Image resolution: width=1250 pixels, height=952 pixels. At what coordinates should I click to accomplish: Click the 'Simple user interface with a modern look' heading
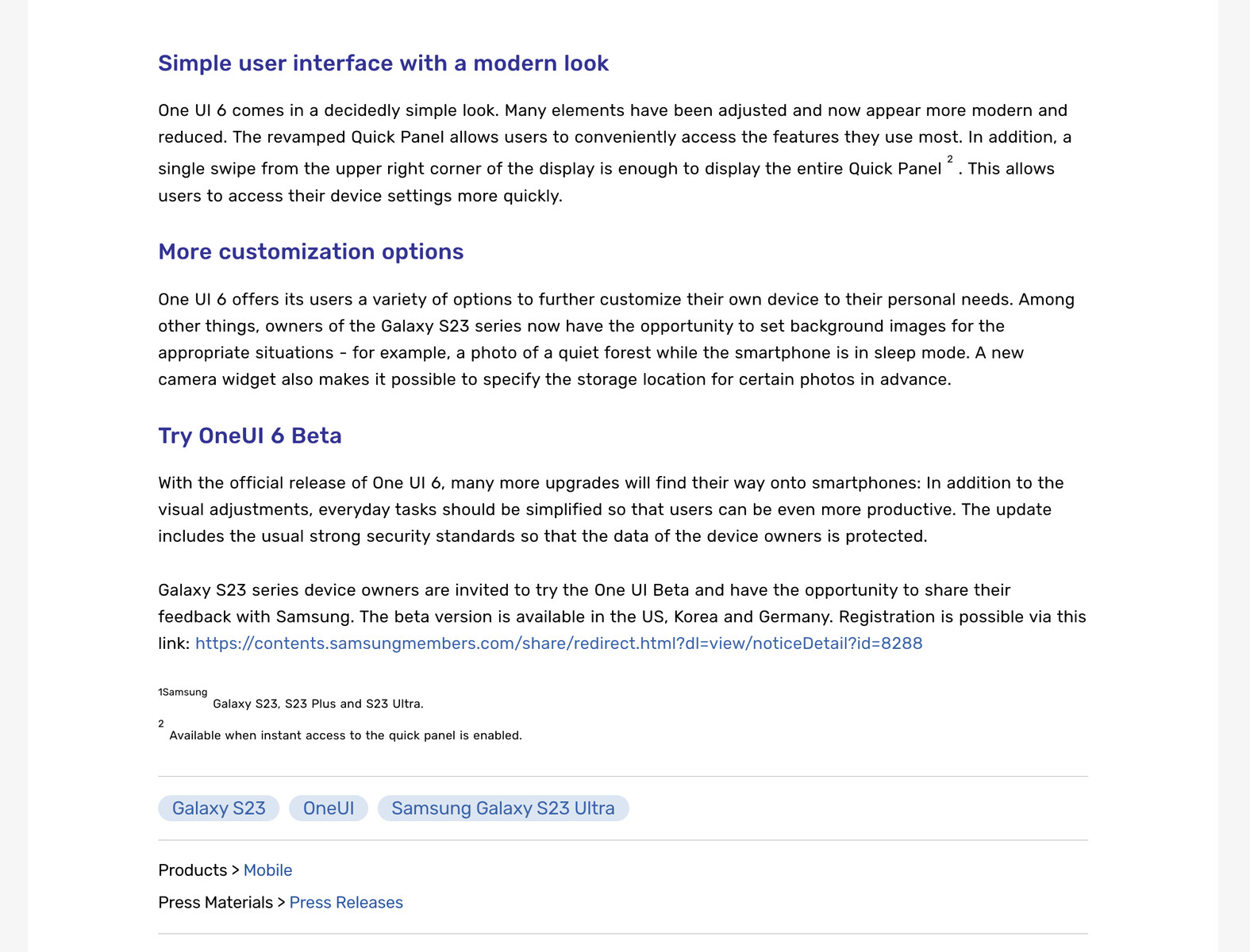[383, 63]
